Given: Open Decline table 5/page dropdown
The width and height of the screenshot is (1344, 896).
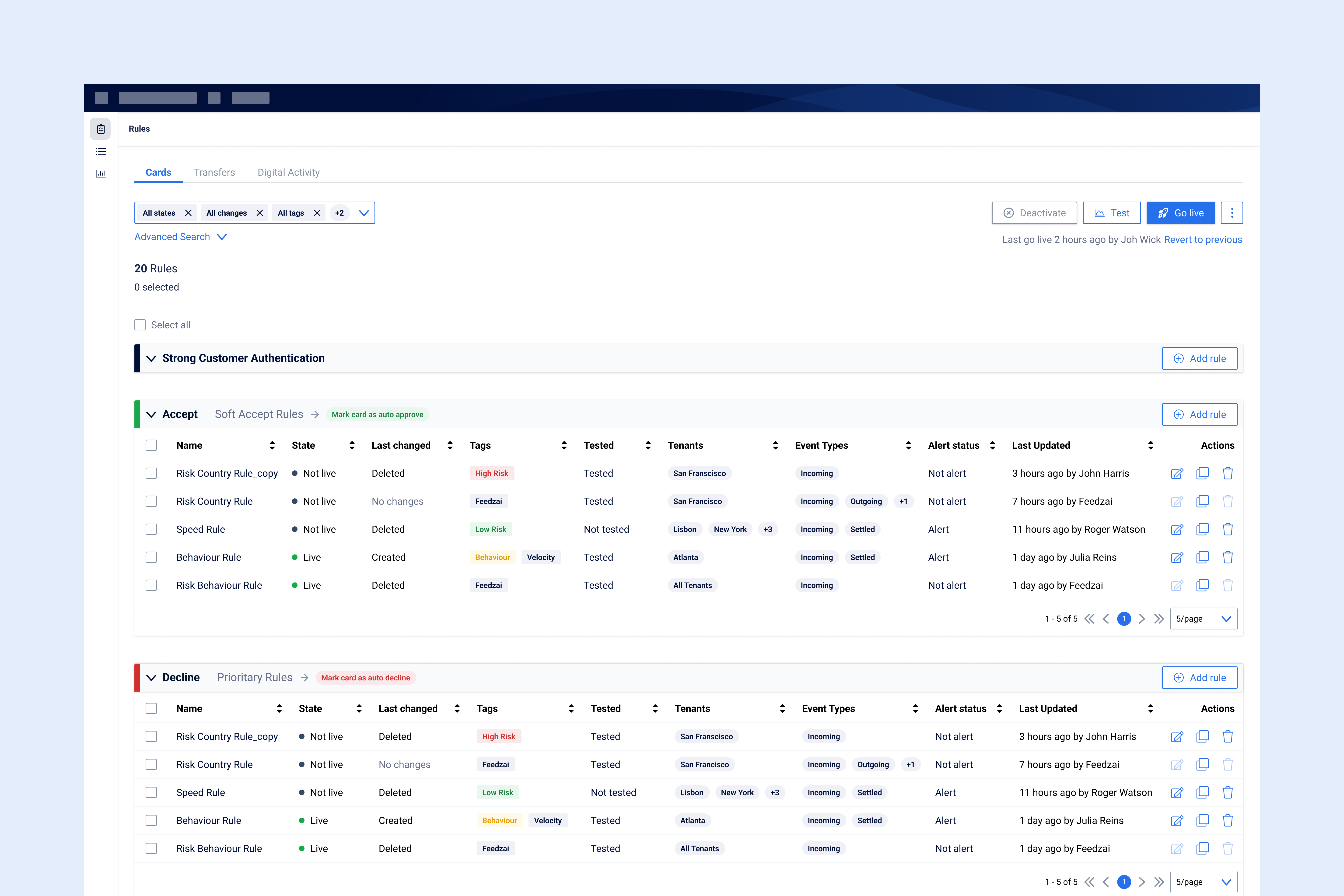Looking at the screenshot, I should coord(1204,882).
